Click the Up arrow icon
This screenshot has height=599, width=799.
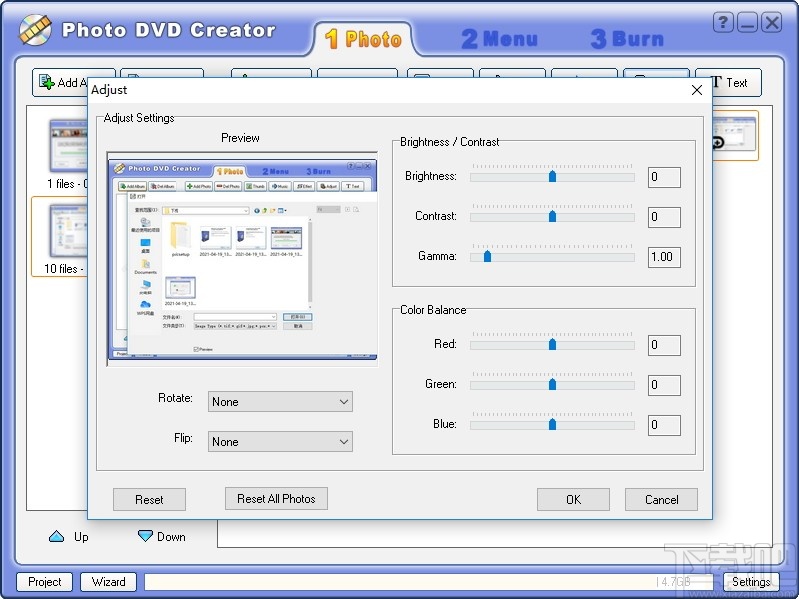tap(57, 536)
